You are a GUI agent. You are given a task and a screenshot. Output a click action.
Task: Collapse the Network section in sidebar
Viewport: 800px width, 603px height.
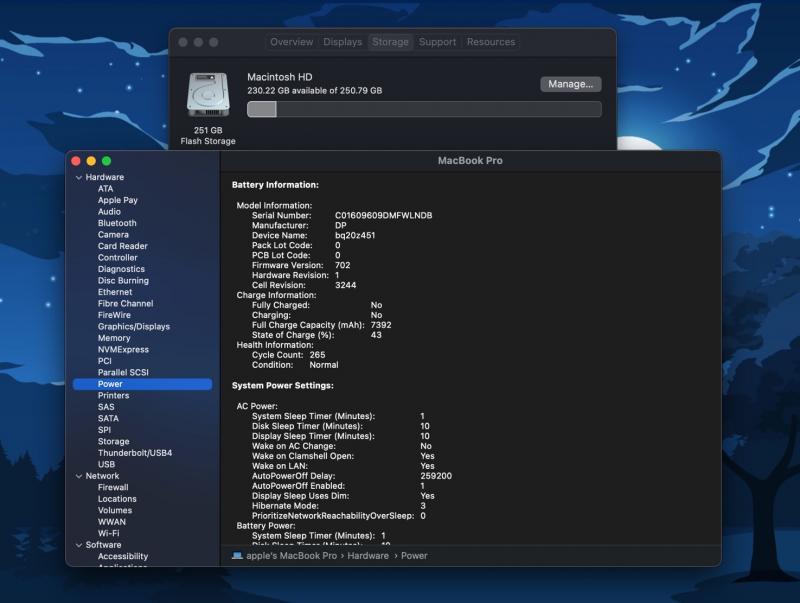[79, 476]
